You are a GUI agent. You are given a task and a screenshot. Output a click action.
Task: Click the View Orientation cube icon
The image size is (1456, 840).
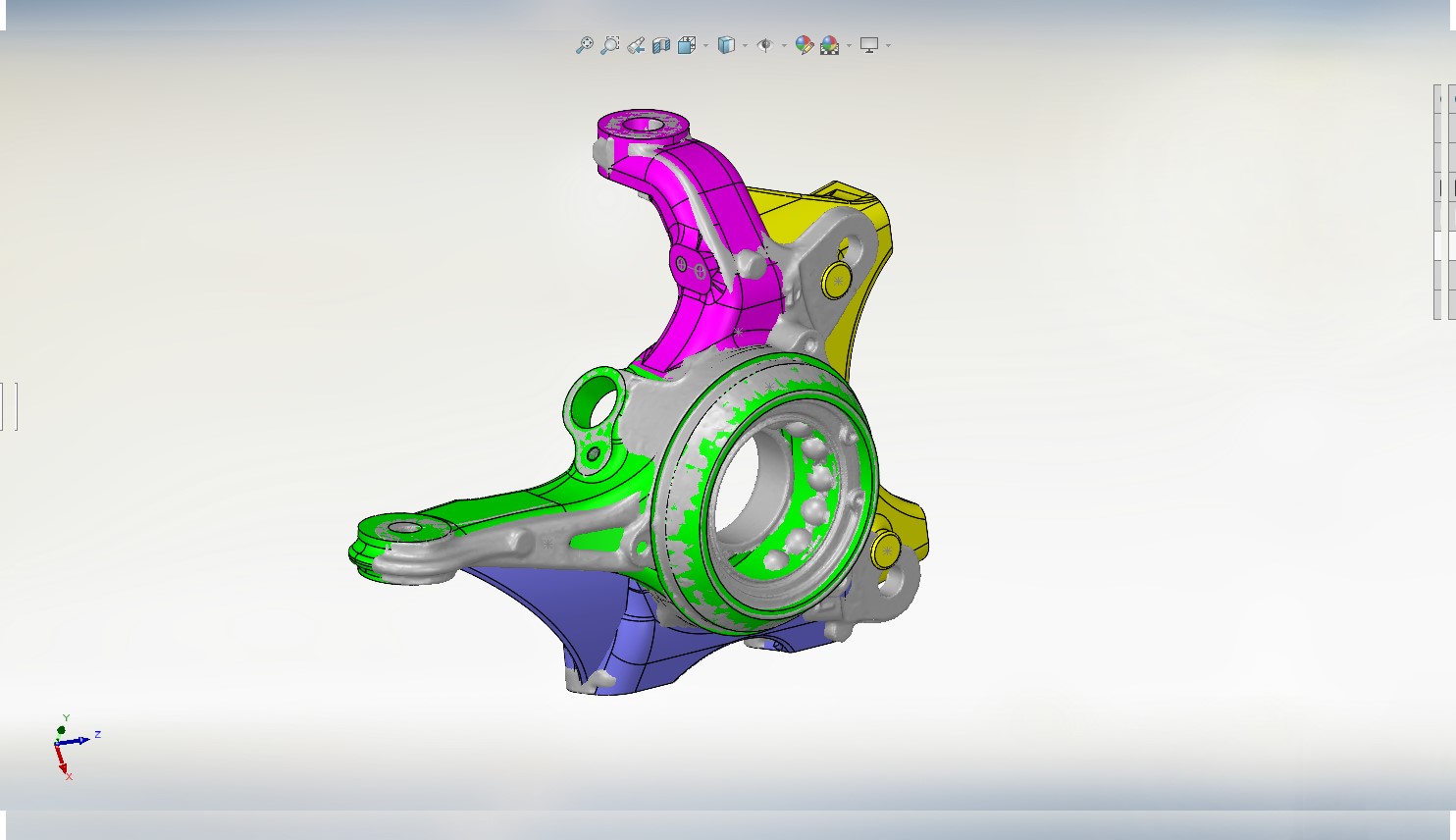click(x=686, y=45)
